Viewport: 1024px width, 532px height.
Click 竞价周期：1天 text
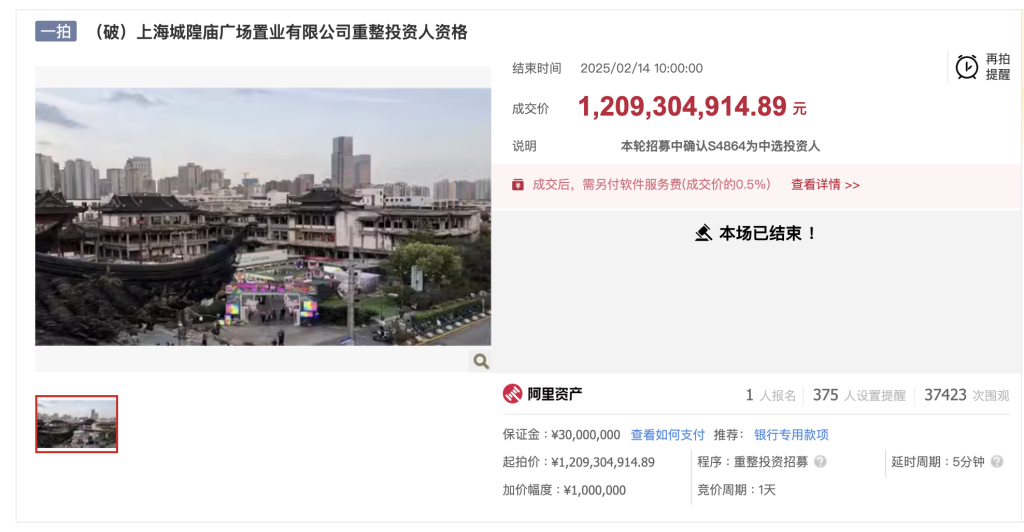tap(736, 490)
